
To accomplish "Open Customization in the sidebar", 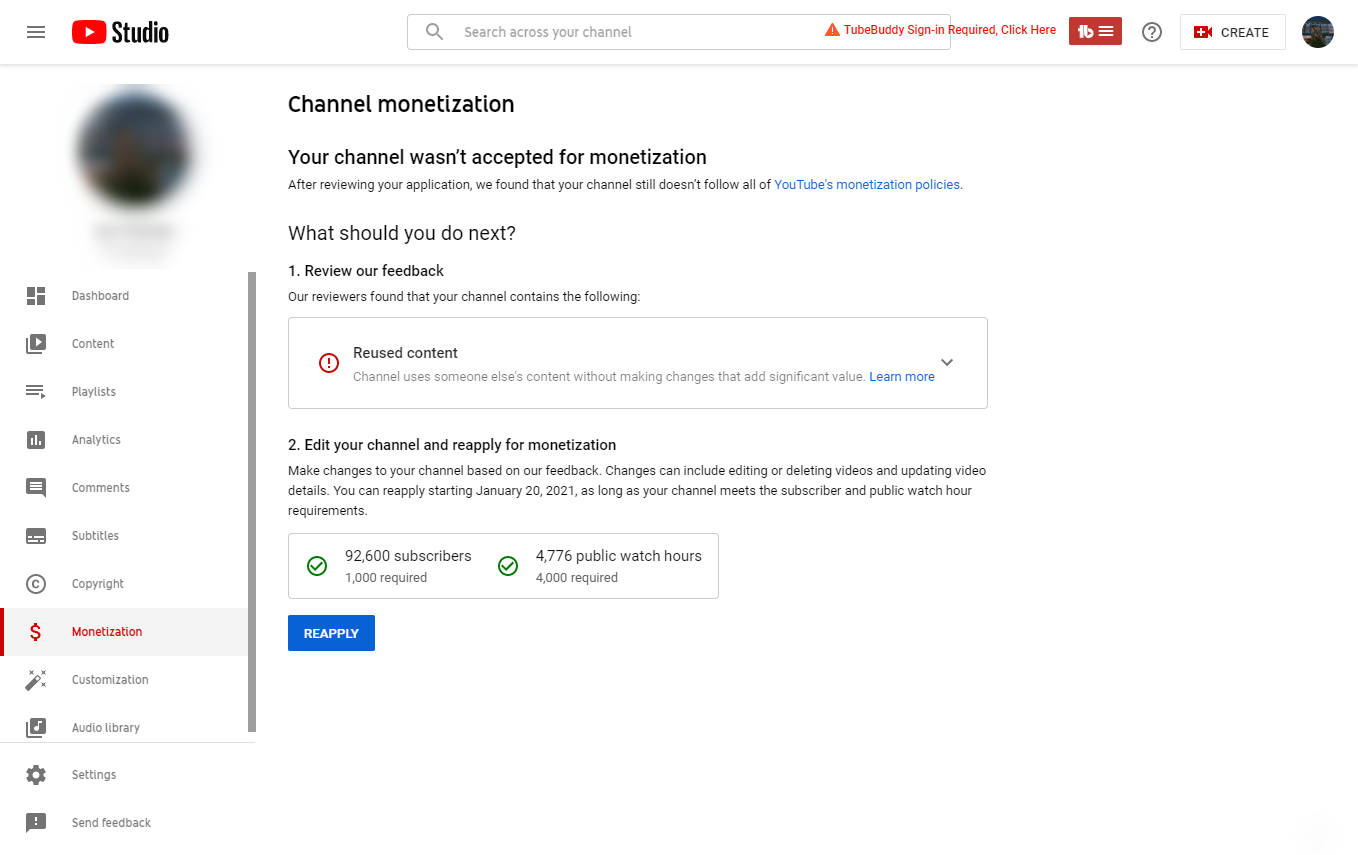I will pyautogui.click(x=124, y=680).
